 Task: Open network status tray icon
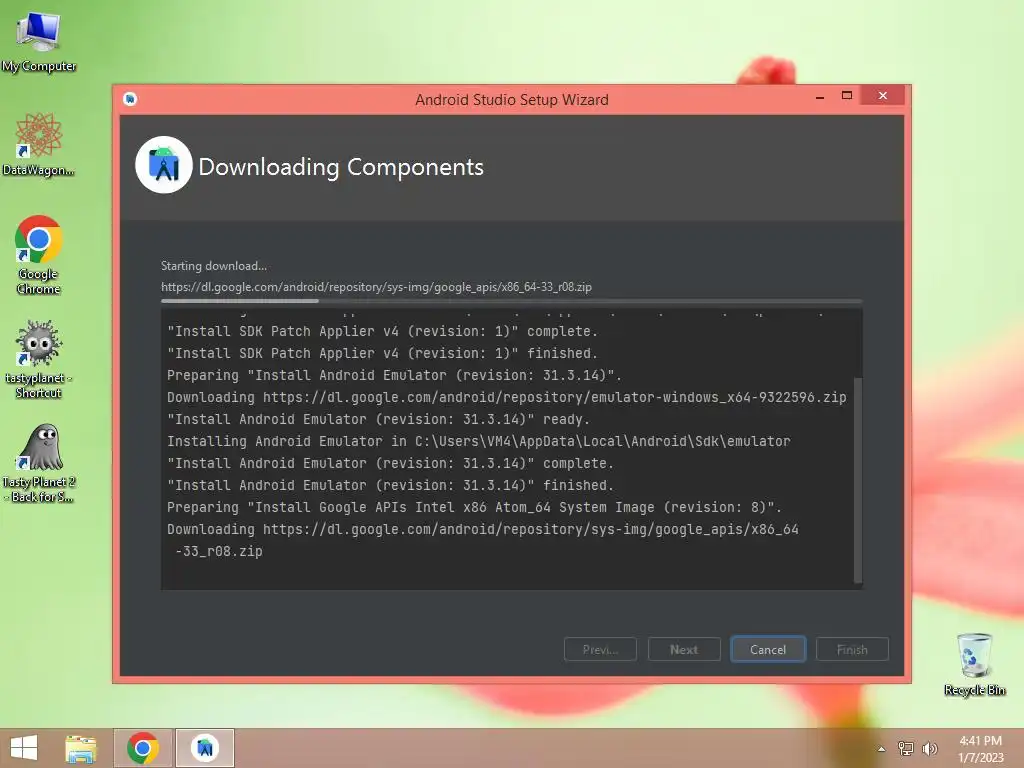tap(906, 748)
